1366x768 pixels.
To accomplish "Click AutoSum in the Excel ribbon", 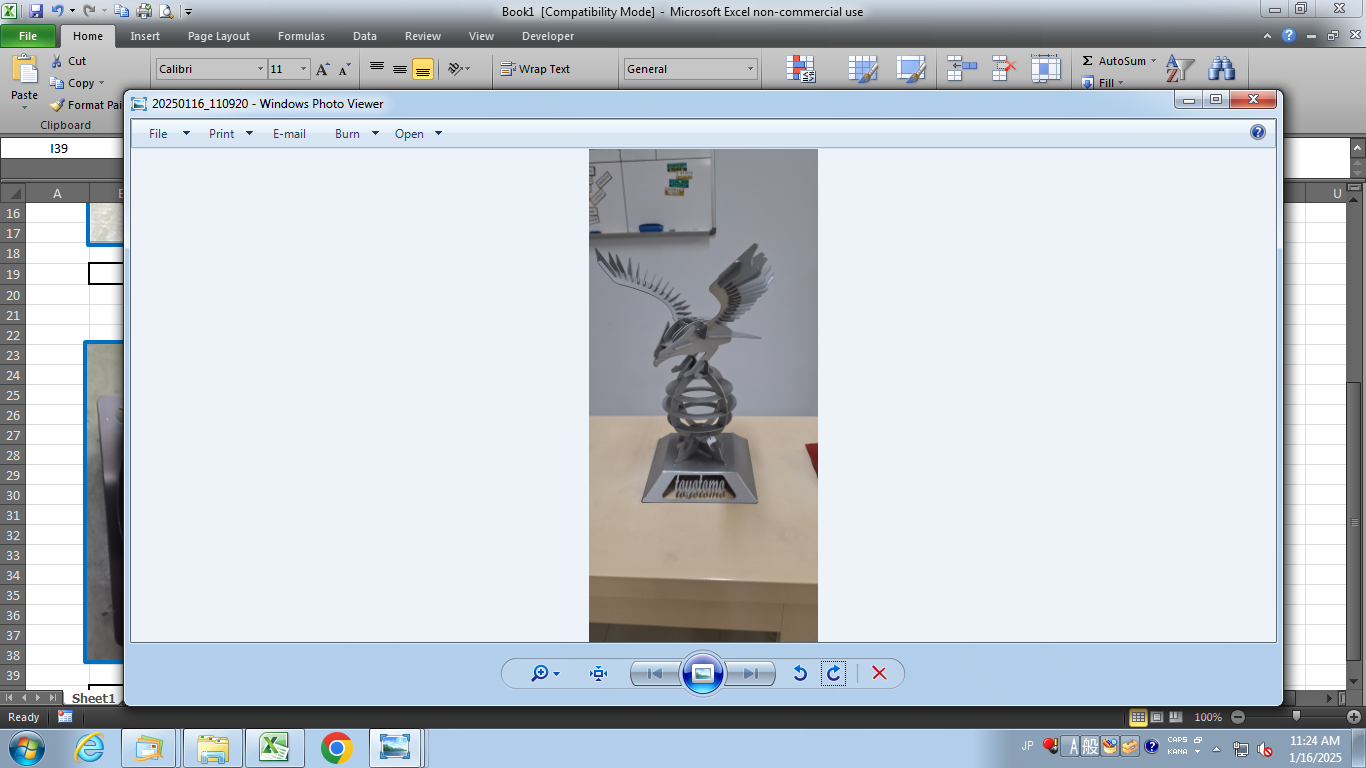I will coord(1117,61).
